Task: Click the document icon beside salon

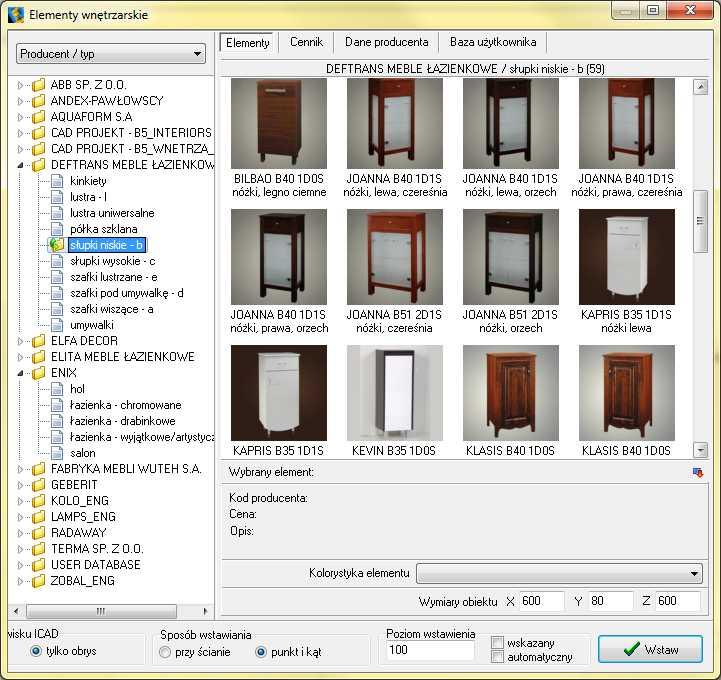Action: [57, 453]
